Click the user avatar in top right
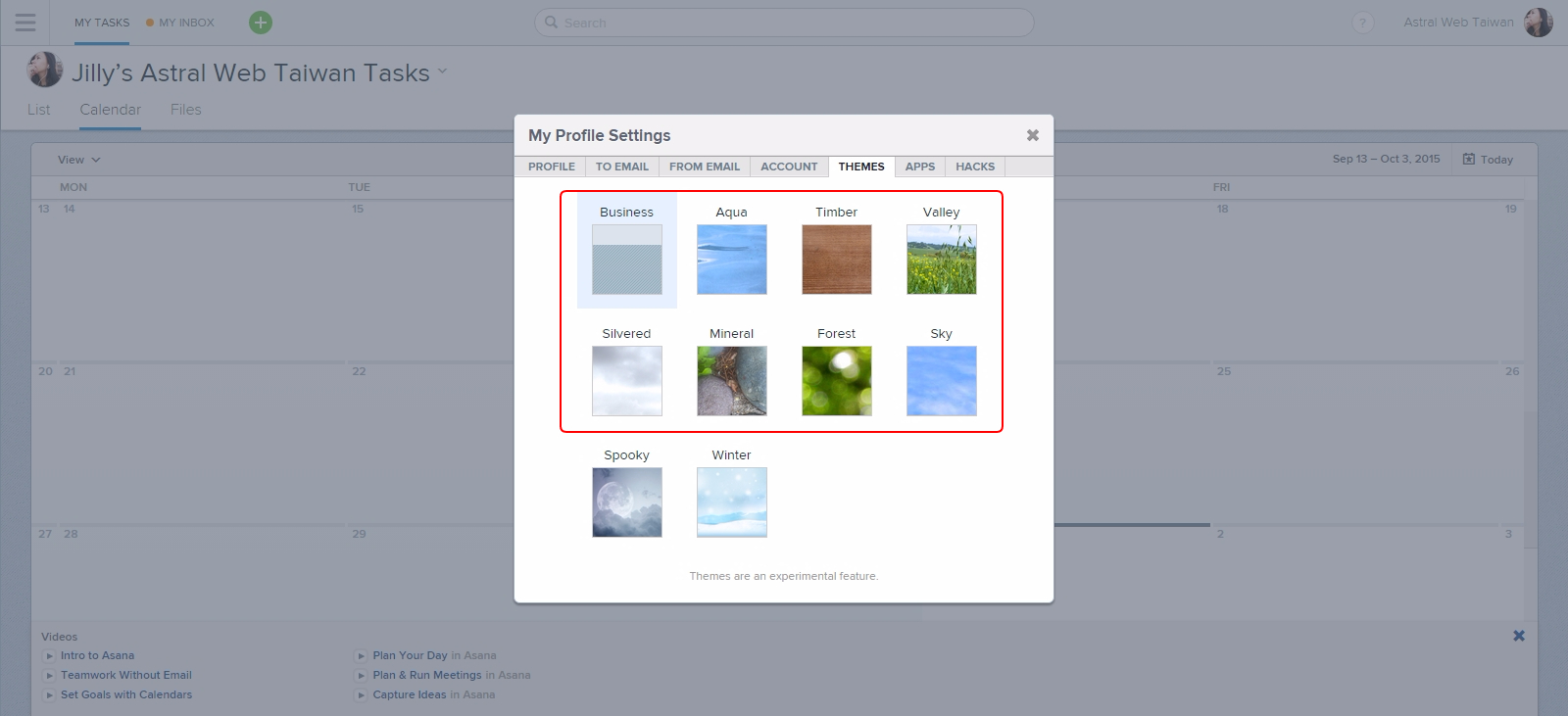Screen dimensions: 1568x716 coord(1538,23)
